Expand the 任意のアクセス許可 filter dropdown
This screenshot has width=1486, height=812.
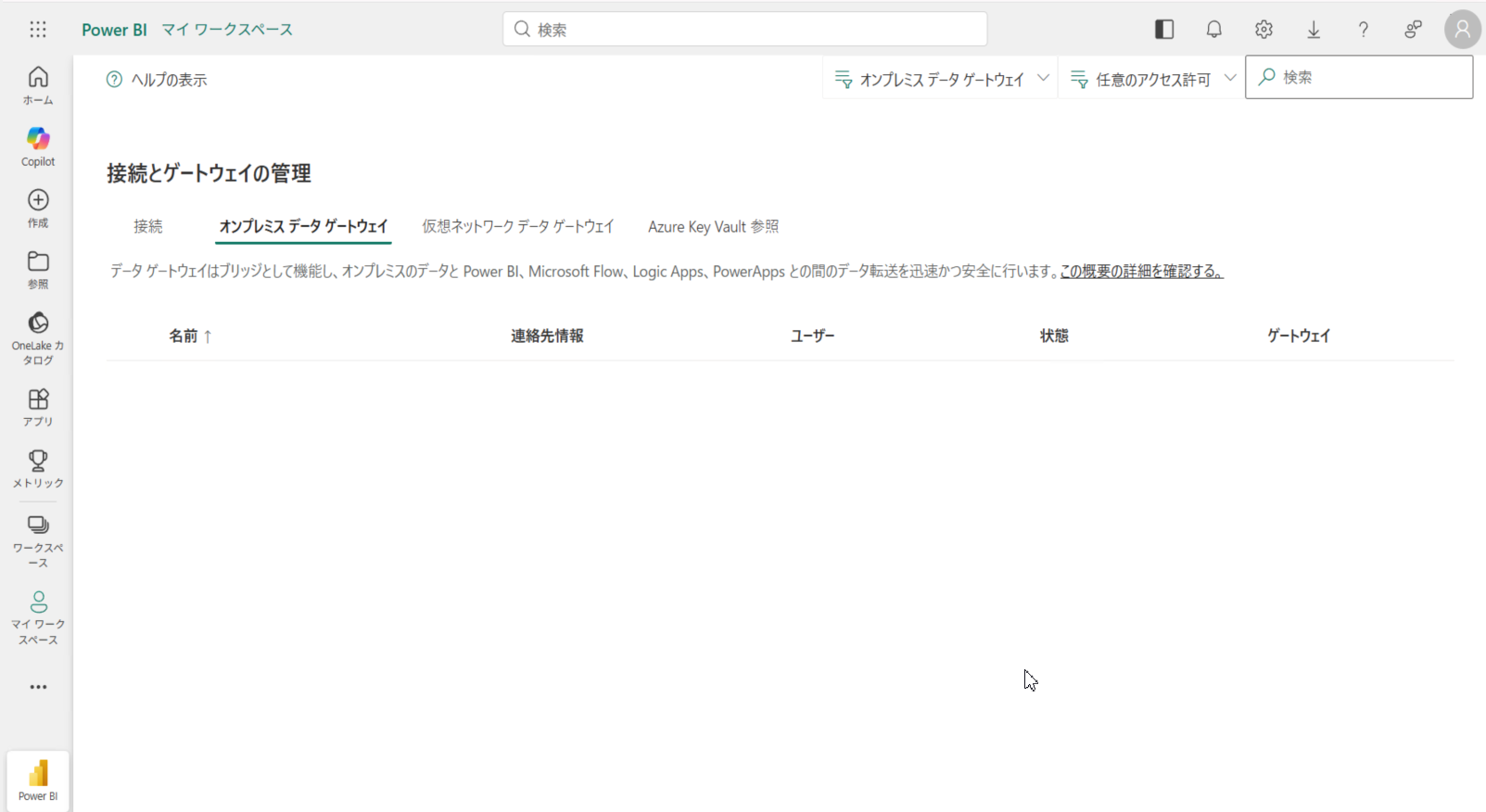coord(1152,79)
